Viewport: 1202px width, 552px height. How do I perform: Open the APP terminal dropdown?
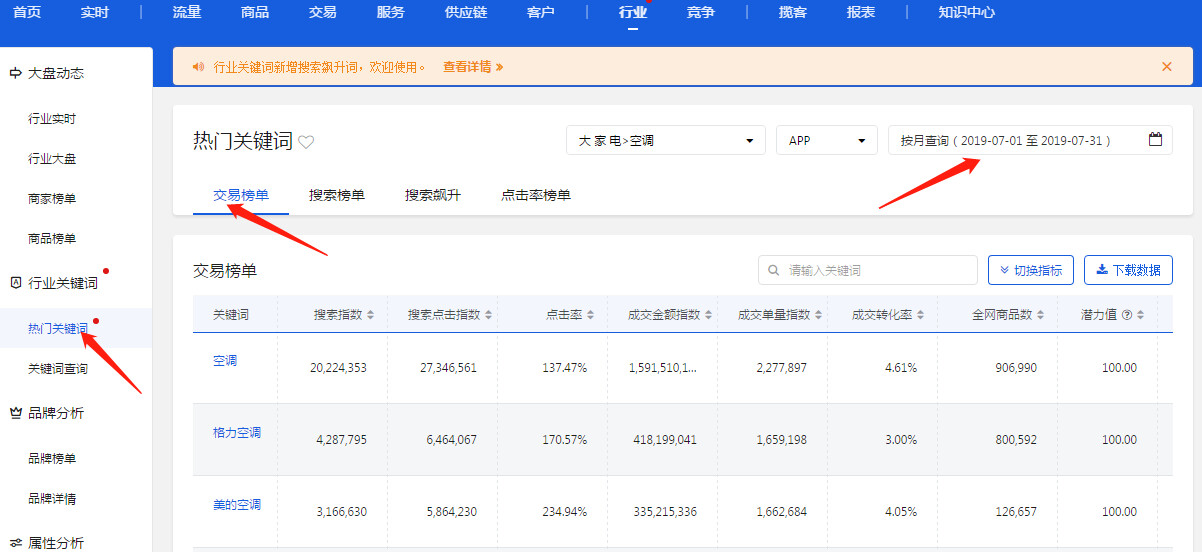[x=827, y=140]
